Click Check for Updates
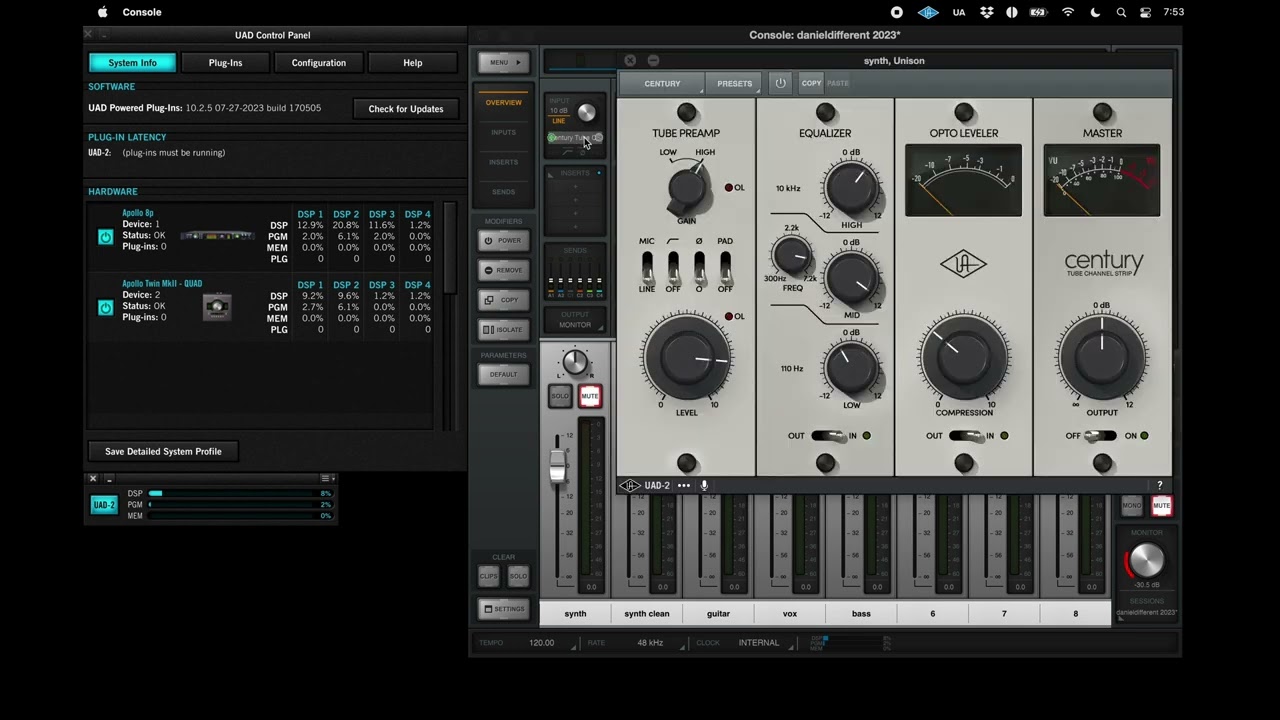This screenshot has width=1280, height=720. [406, 109]
